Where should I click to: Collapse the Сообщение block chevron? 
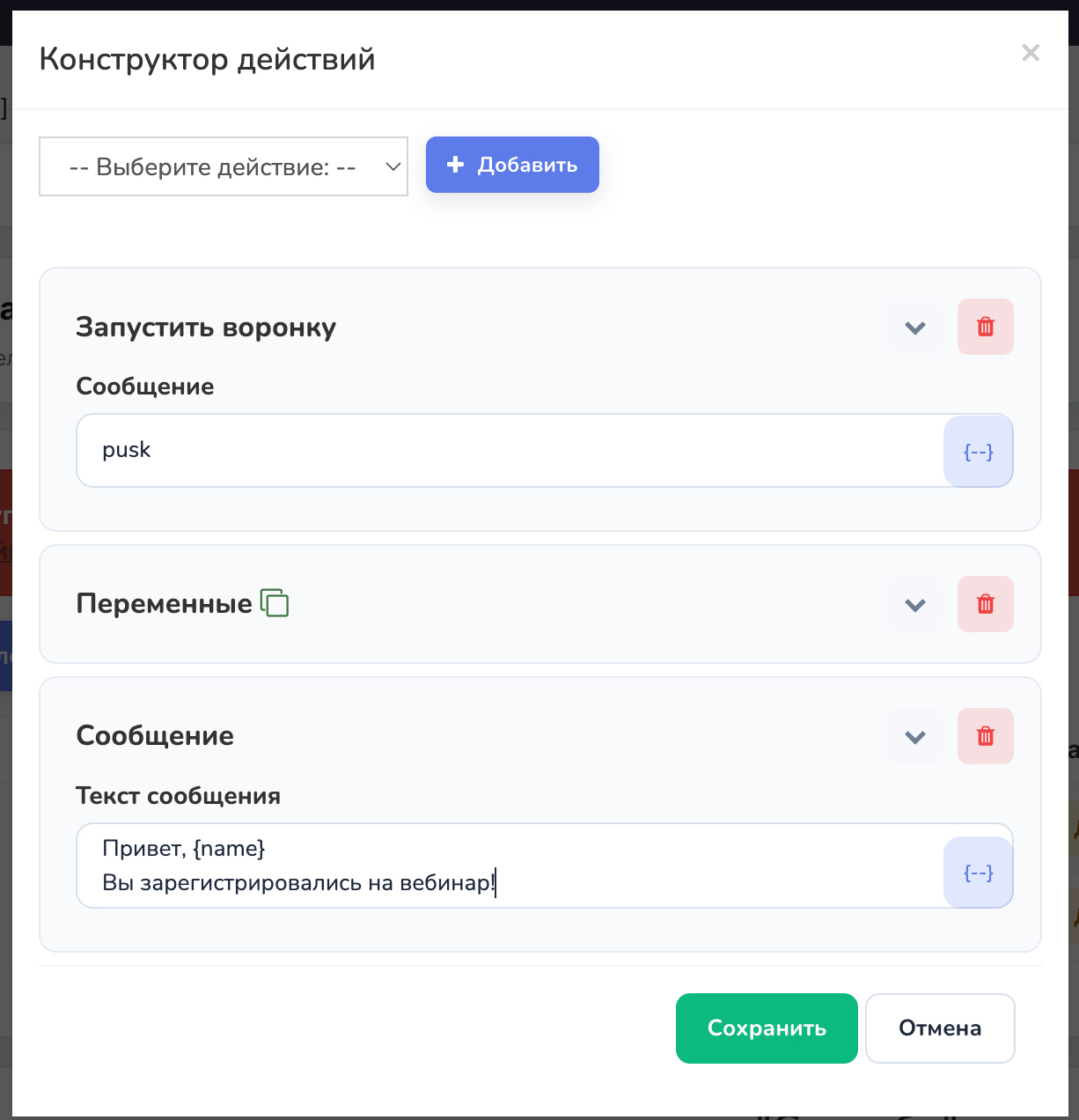(x=915, y=736)
